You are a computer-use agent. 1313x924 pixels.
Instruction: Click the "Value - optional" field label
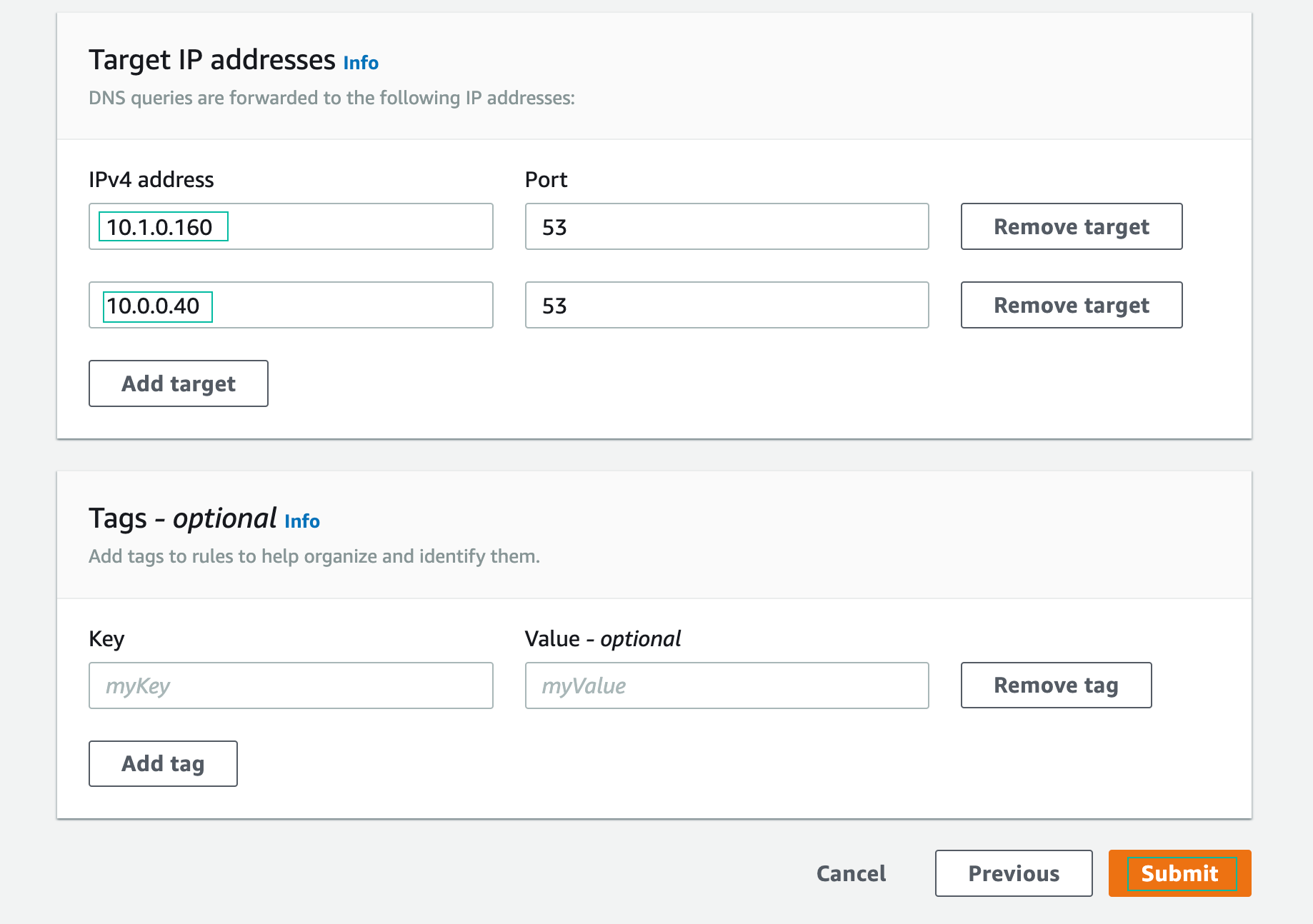point(602,638)
